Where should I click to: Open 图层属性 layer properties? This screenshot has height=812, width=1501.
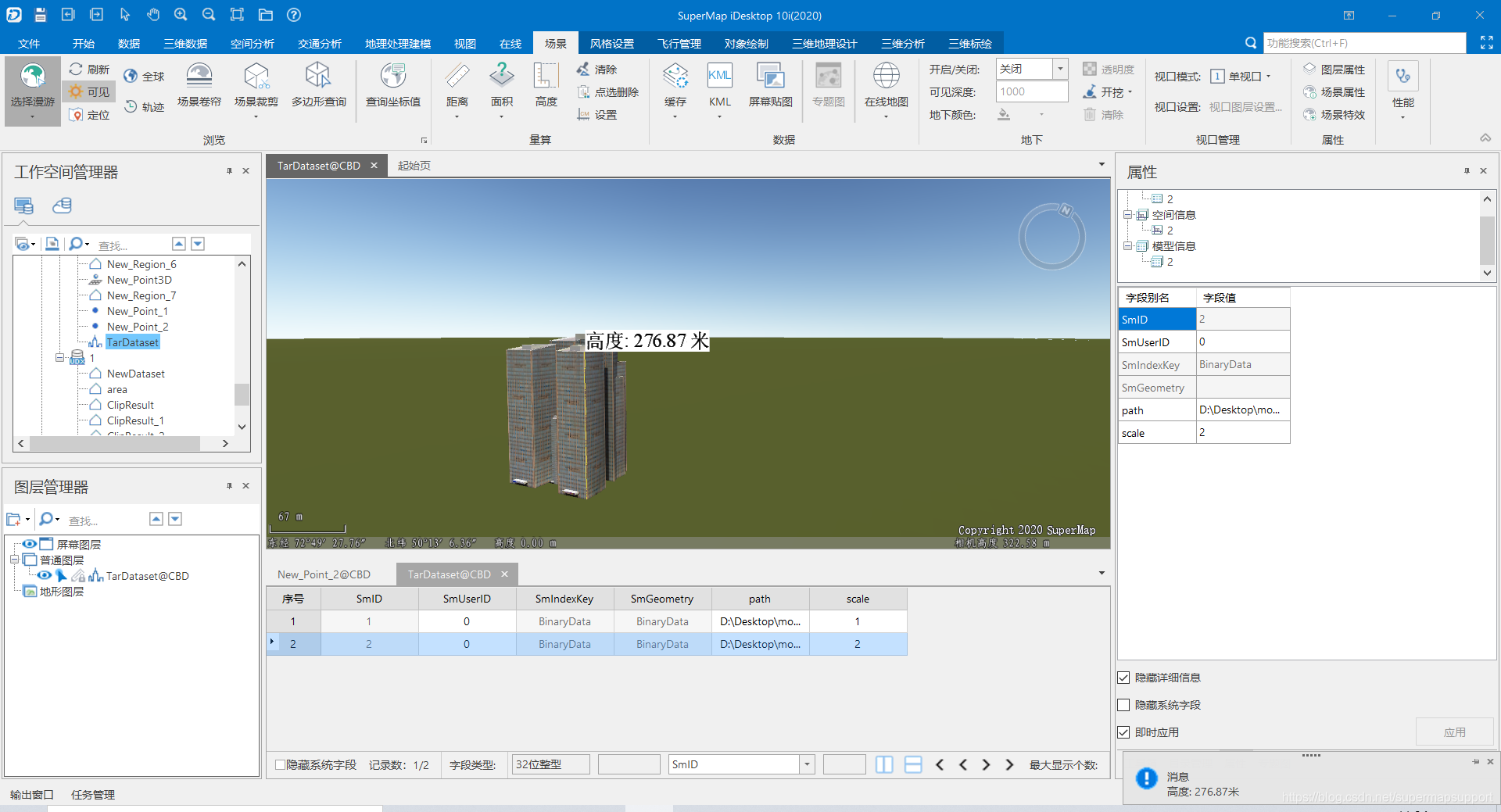coord(1334,70)
